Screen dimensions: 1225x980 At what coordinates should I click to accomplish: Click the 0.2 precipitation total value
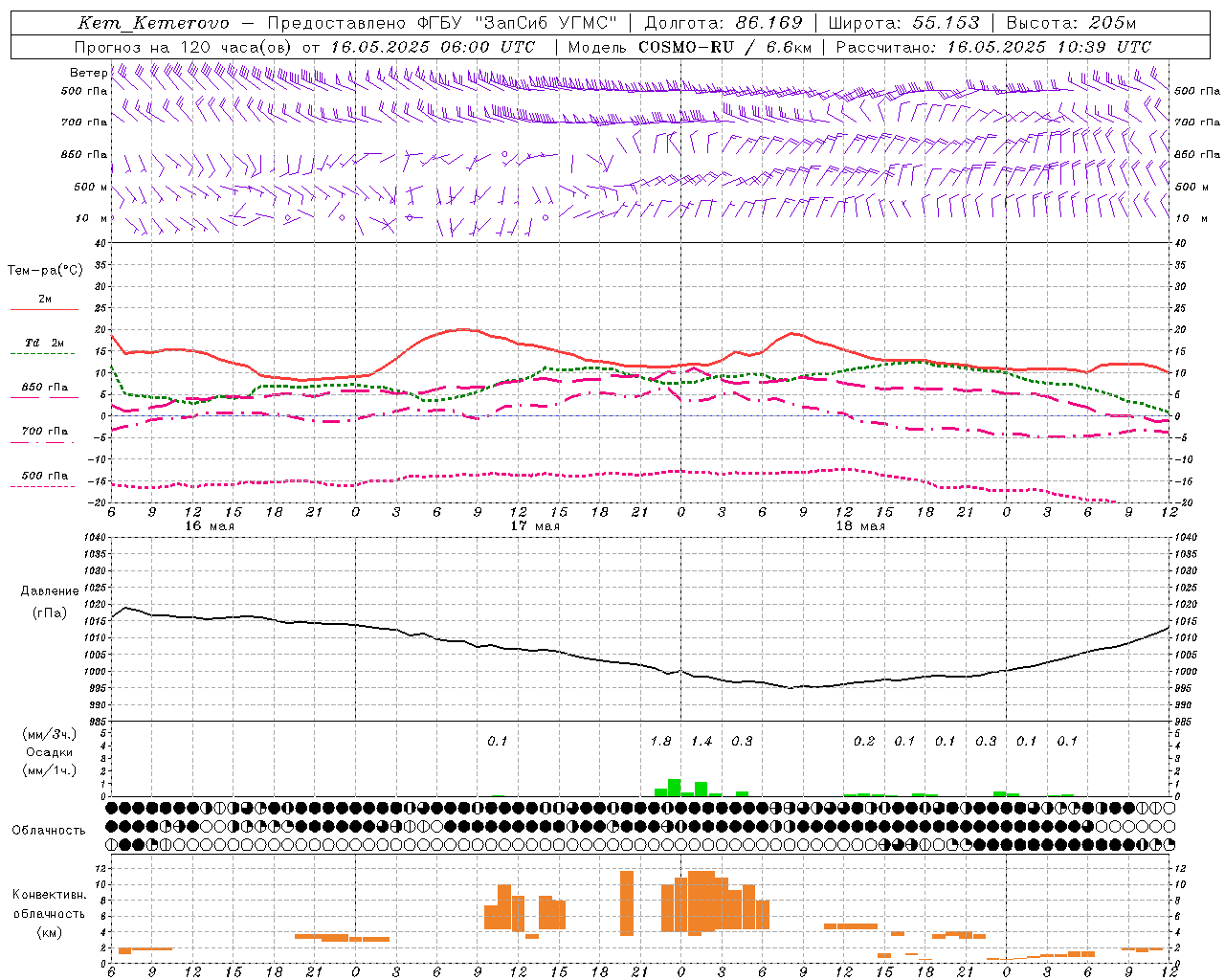coord(864,742)
